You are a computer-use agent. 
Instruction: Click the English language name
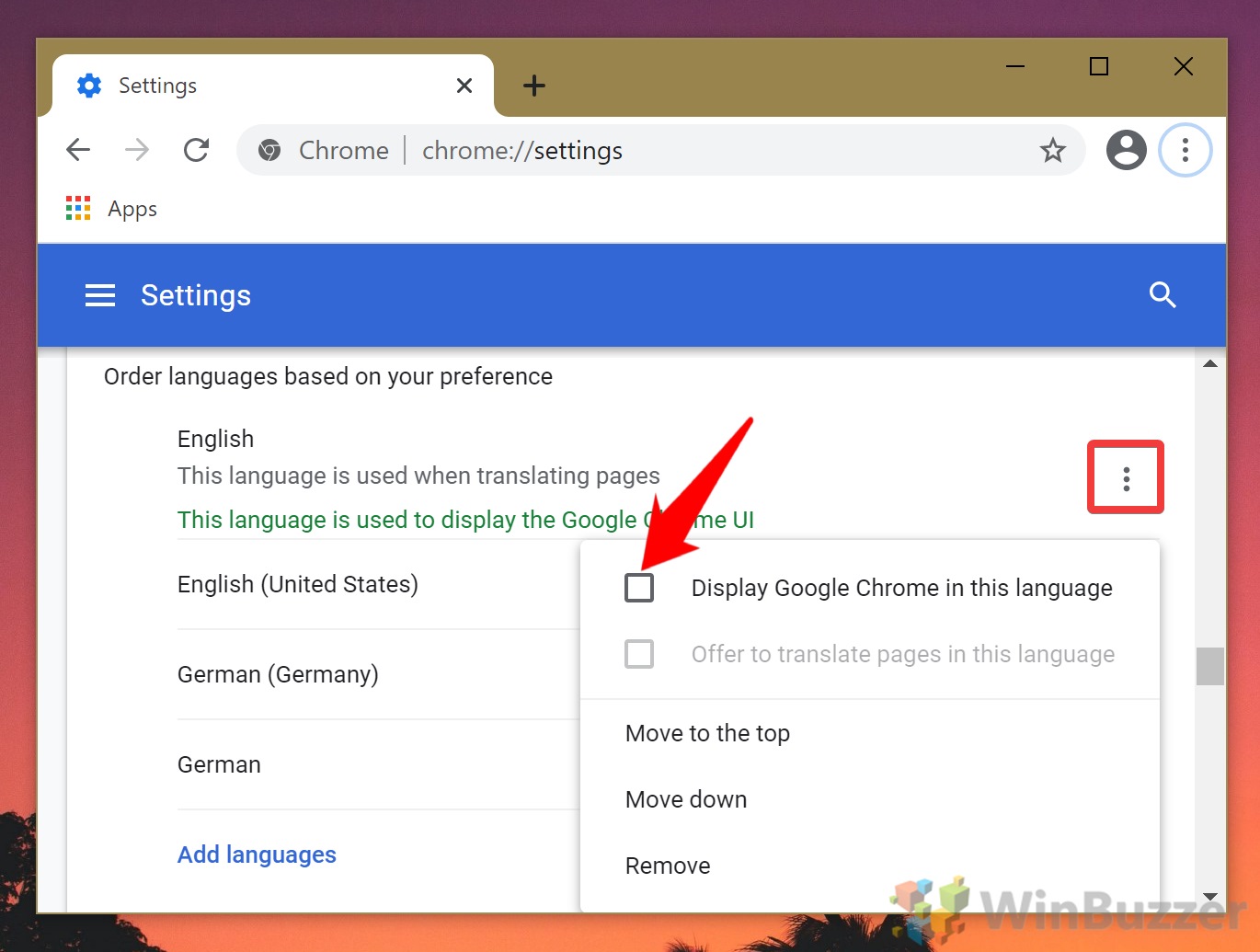coord(215,439)
